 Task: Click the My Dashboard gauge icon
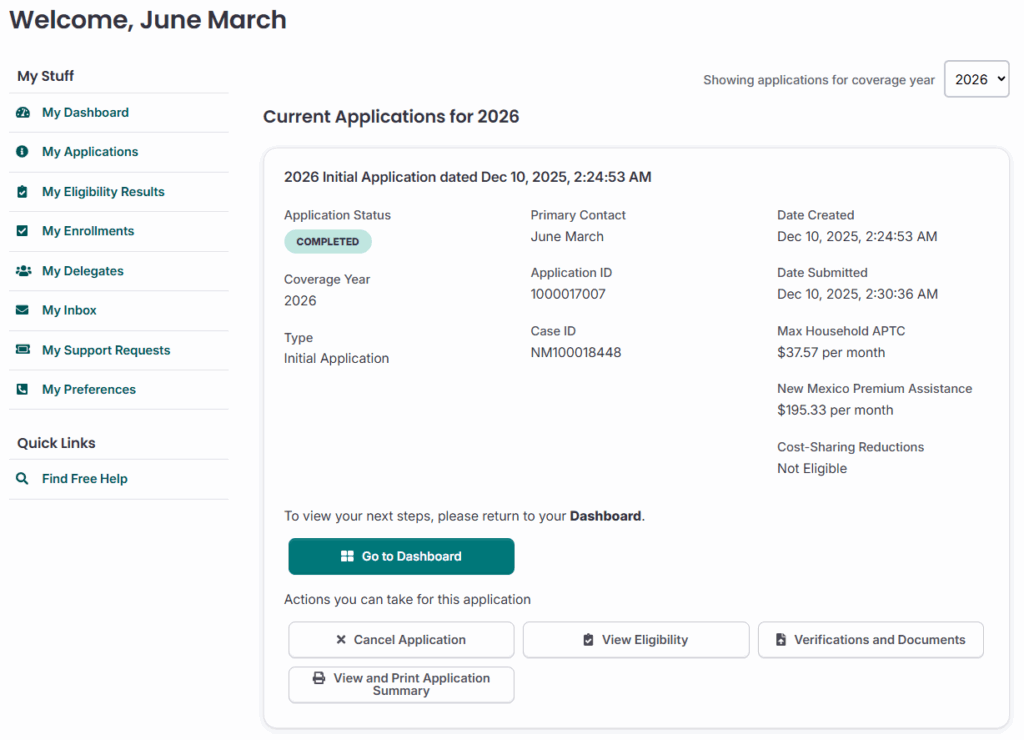[x=23, y=113]
